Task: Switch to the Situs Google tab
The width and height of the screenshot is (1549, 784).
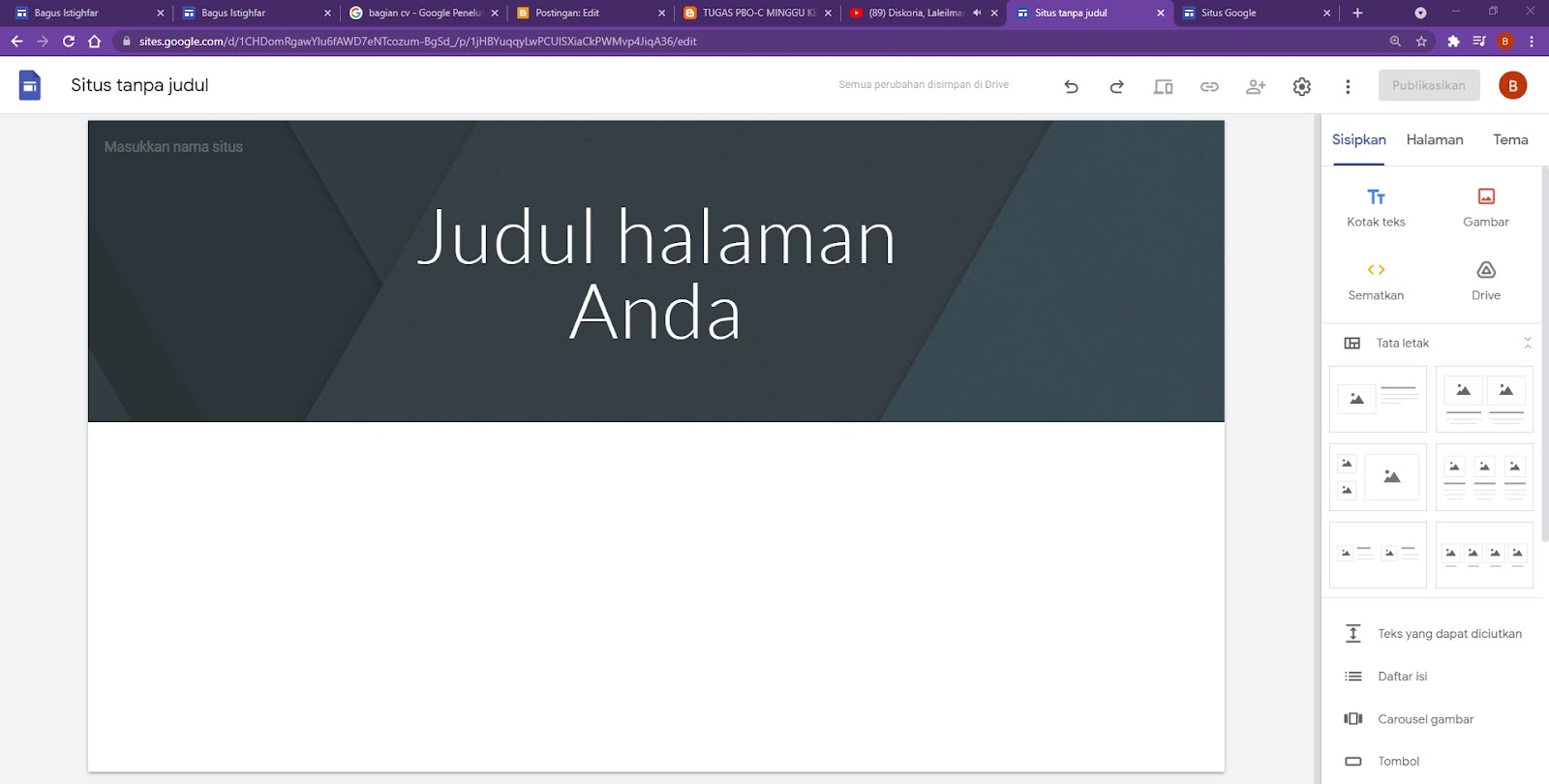Action: click(1255, 13)
